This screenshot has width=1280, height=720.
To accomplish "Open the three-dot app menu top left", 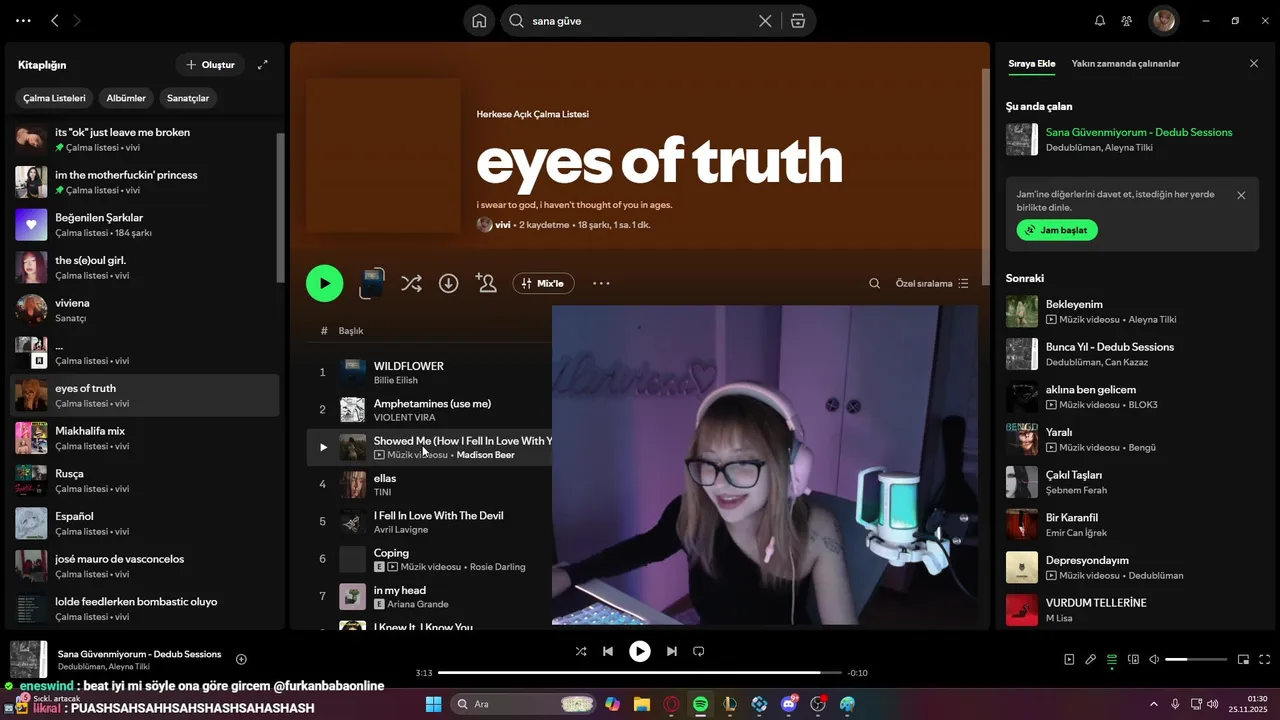I will tap(23, 21).
